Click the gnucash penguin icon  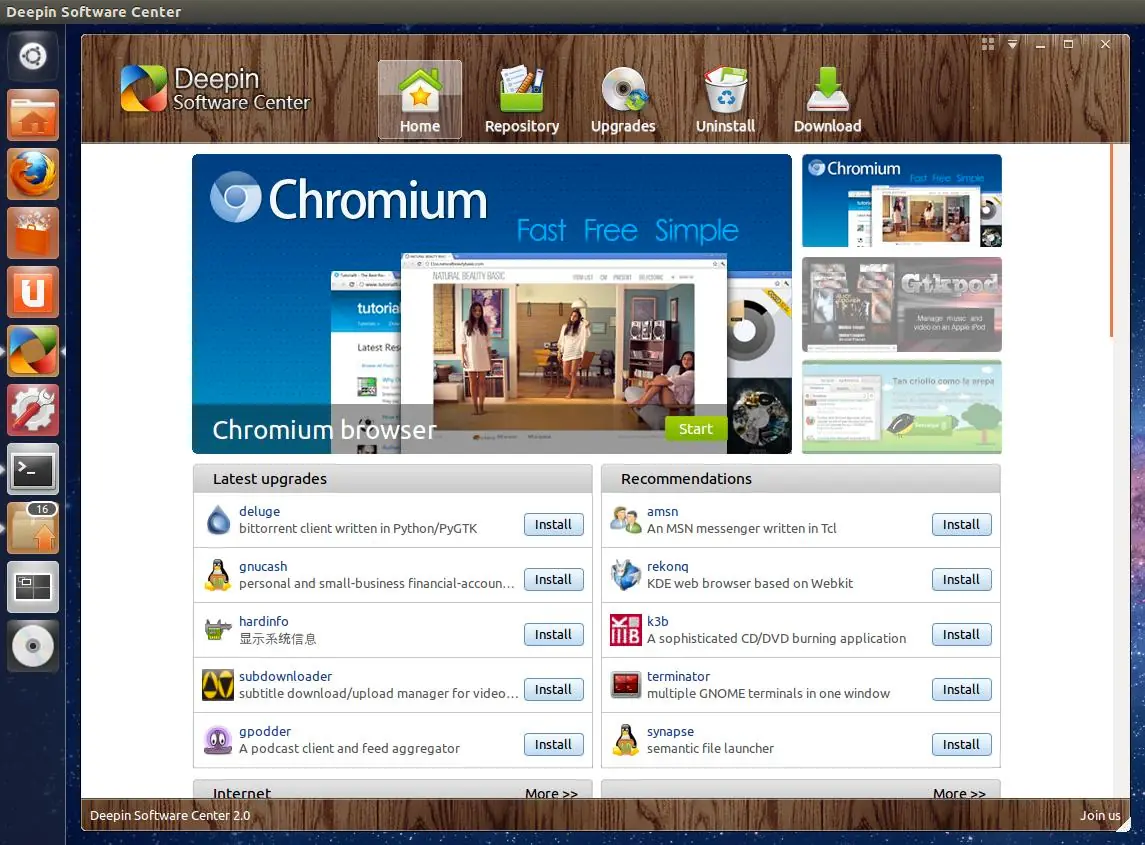218,576
